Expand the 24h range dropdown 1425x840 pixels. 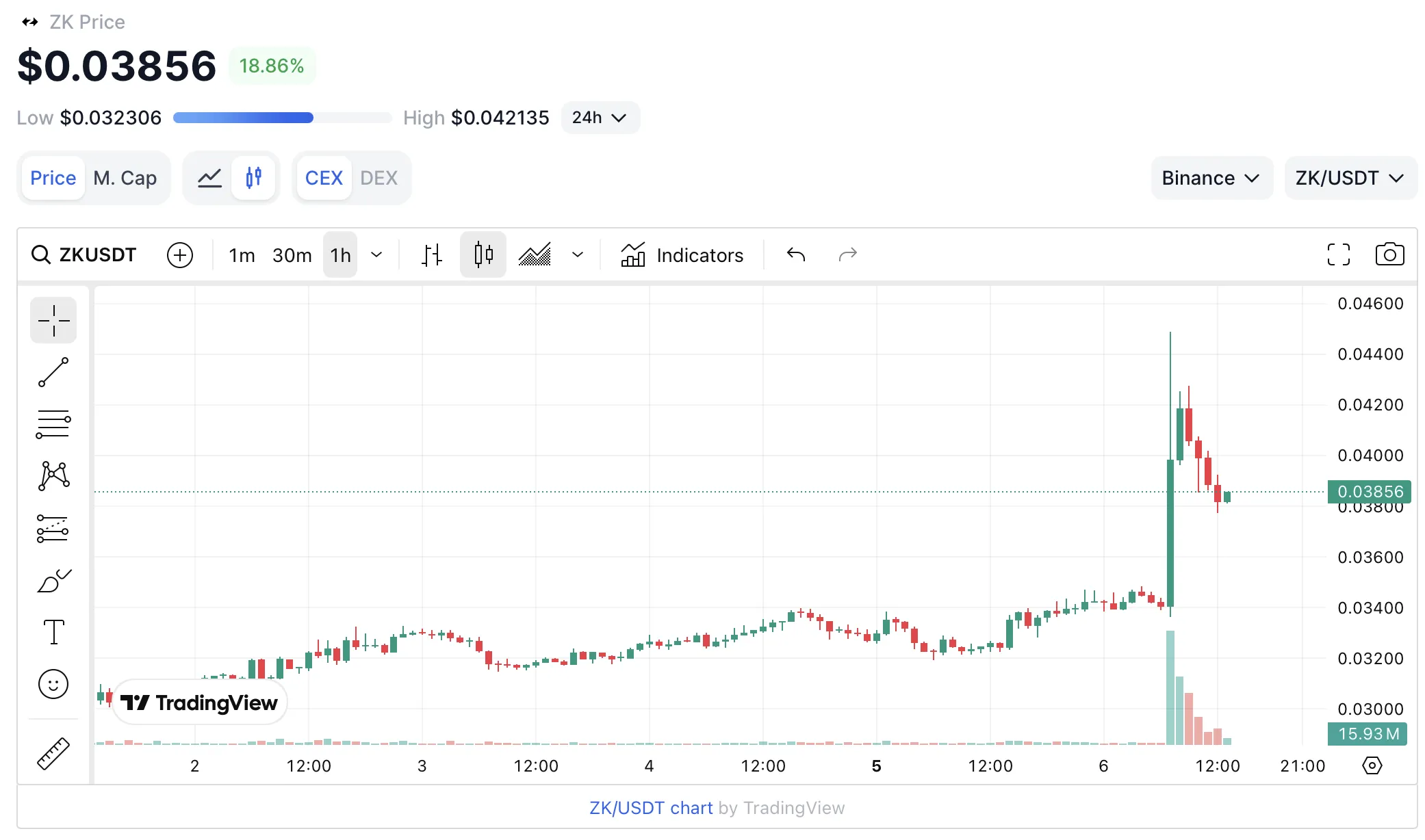tap(600, 118)
